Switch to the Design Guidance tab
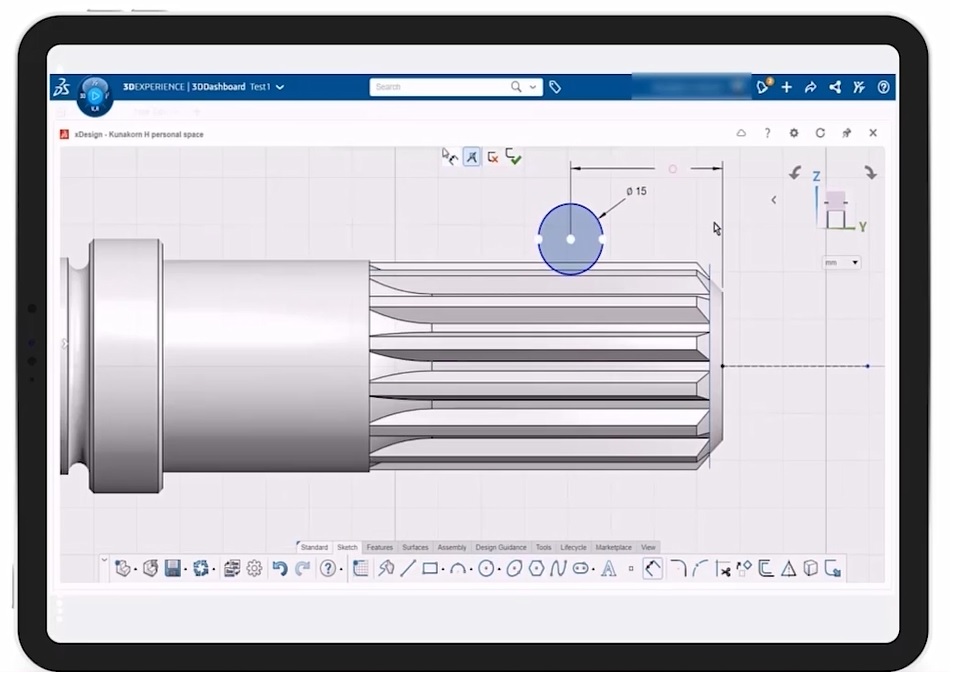 point(501,547)
